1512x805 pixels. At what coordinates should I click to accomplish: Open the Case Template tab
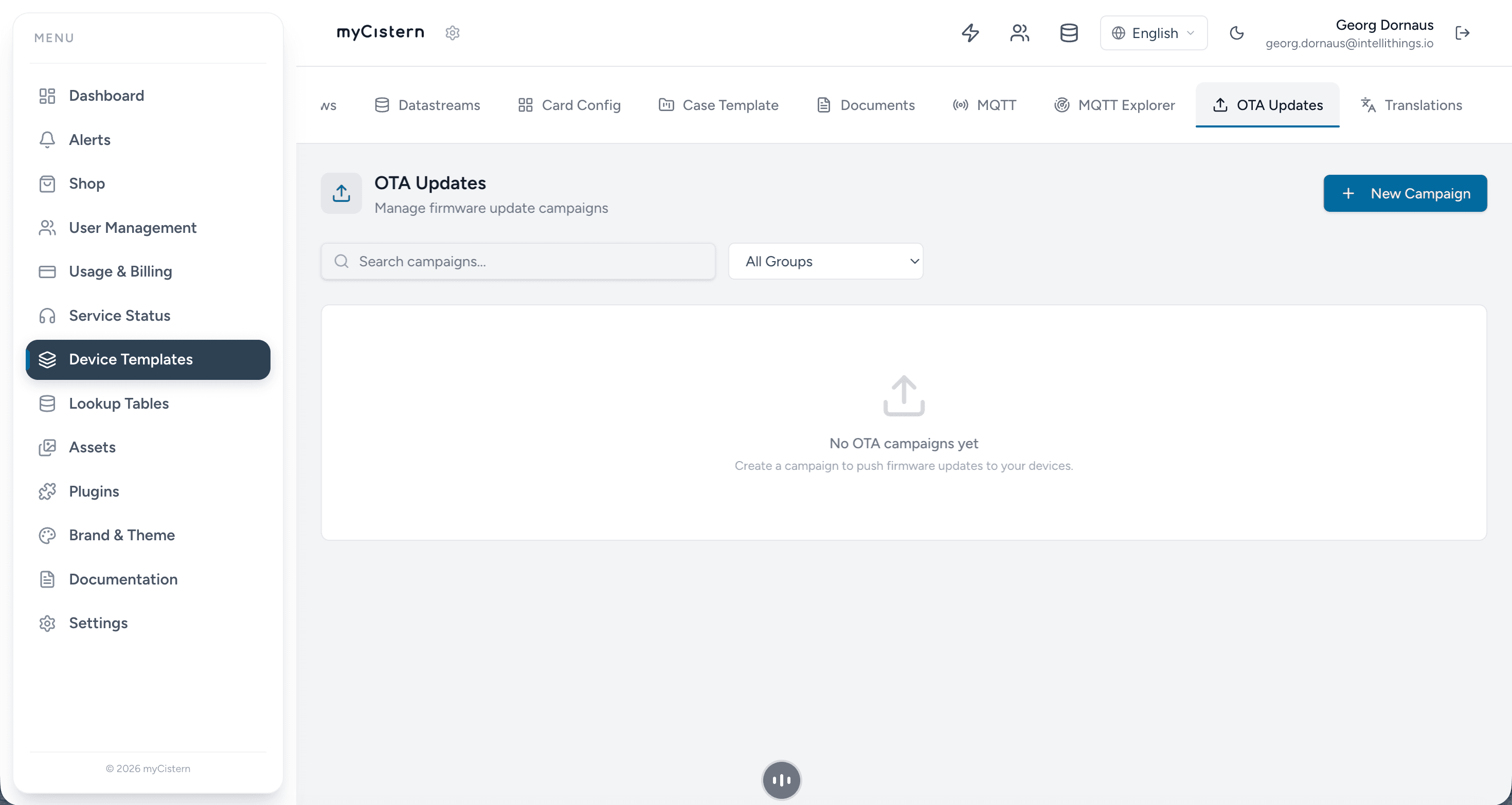point(718,105)
